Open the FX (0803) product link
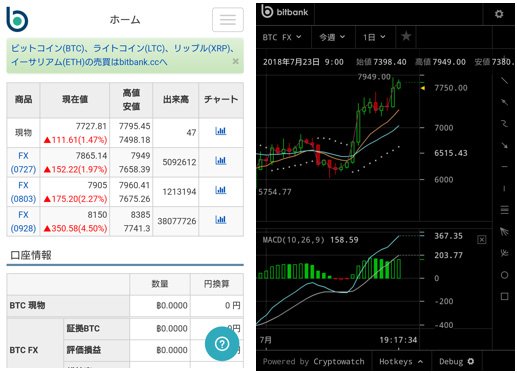The image size is (517, 373). pos(23,192)
